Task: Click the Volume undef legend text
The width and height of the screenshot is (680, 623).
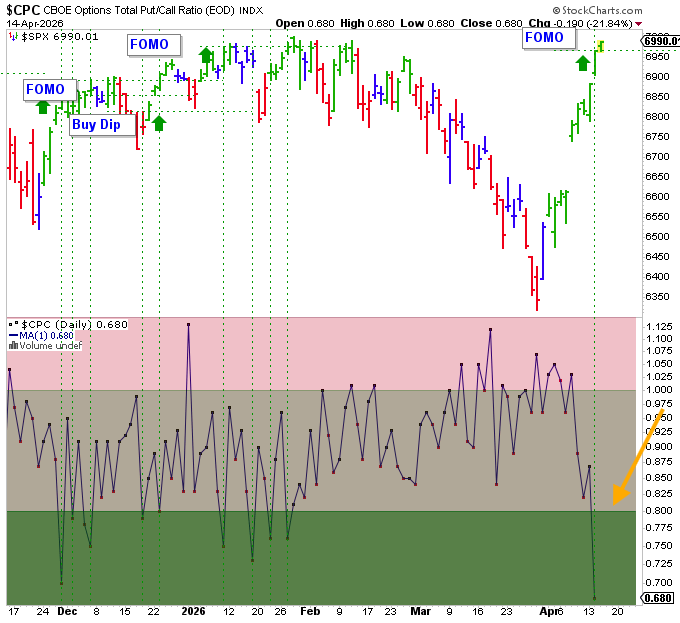Action: click(50, 346)
